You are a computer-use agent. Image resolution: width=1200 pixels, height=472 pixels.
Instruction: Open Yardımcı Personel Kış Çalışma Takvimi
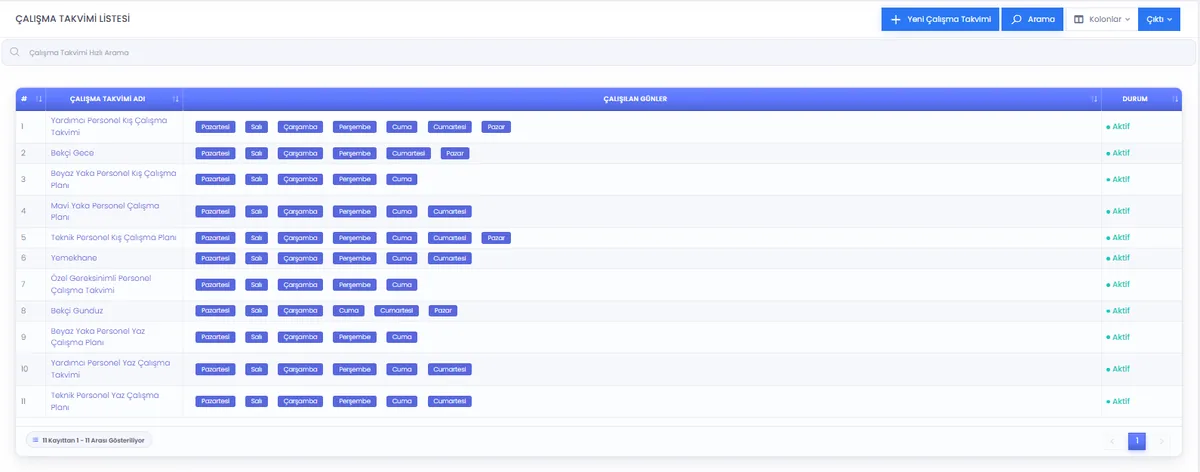pyautogui.click(x=109, y=126)
